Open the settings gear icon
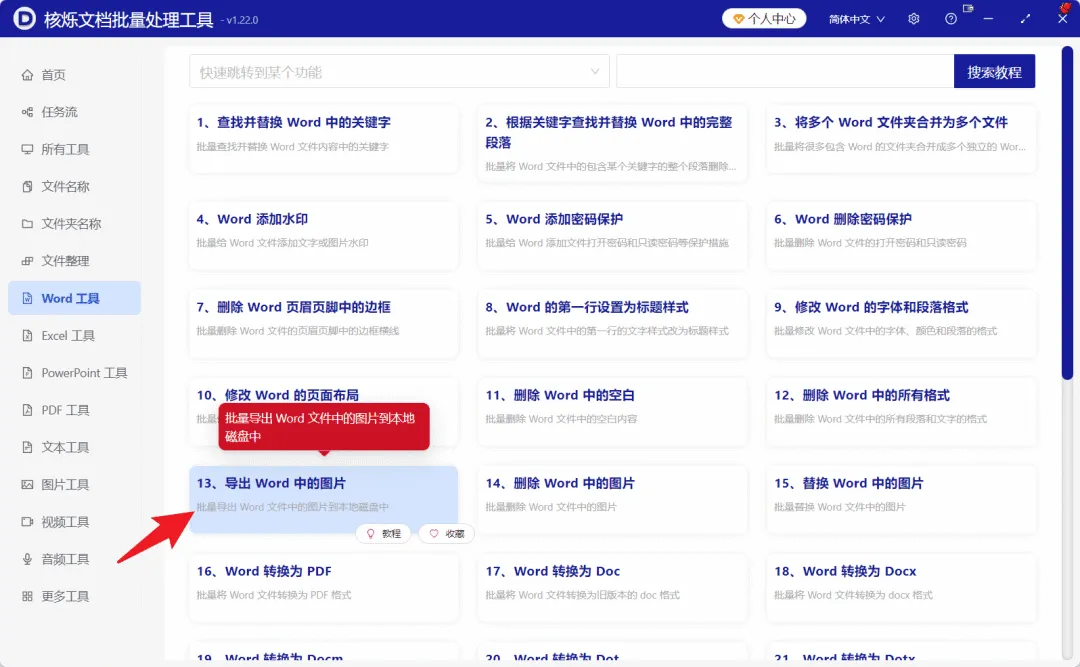This screenshot has width=1080, height=667. coord(913,19)
